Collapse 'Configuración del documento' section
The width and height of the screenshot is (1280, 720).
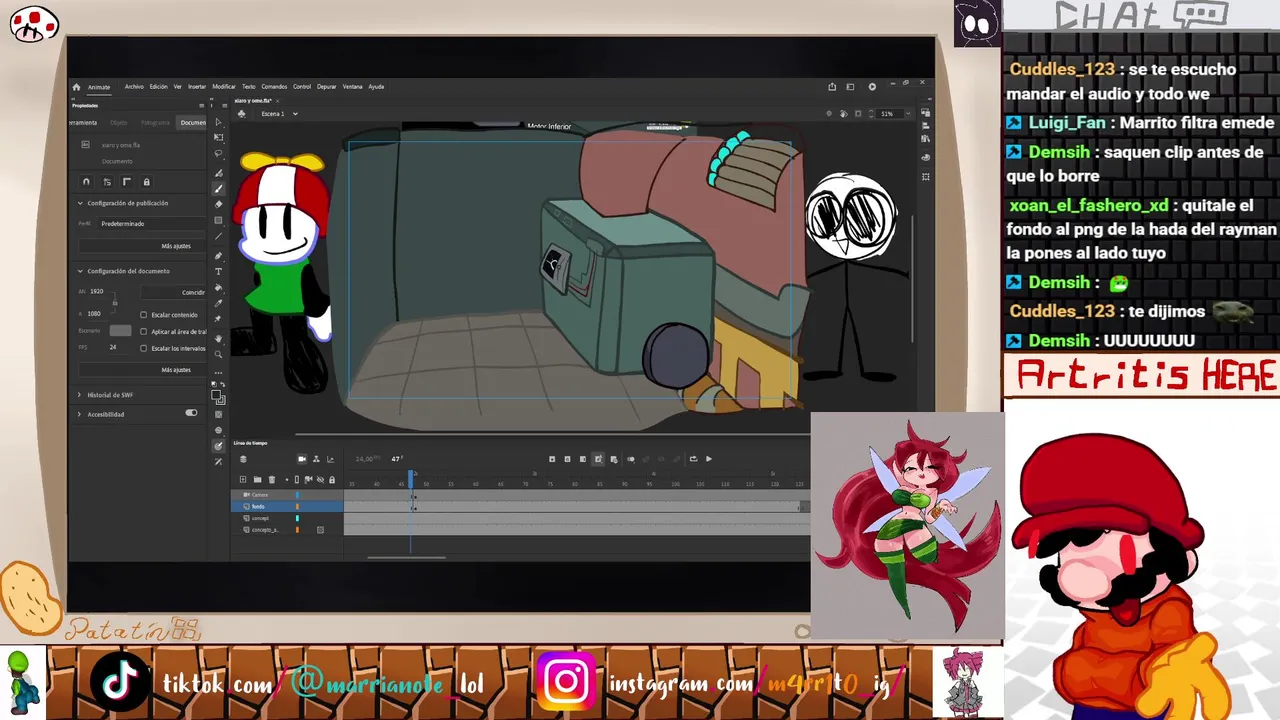coord(80,271)
